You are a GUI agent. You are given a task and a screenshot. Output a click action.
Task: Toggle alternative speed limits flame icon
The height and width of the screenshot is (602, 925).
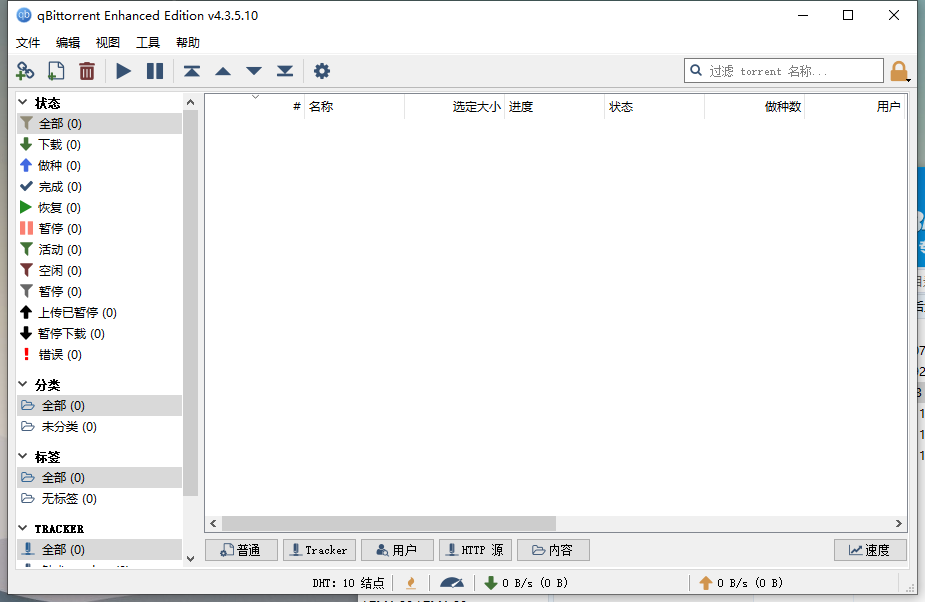click(410, 582)
